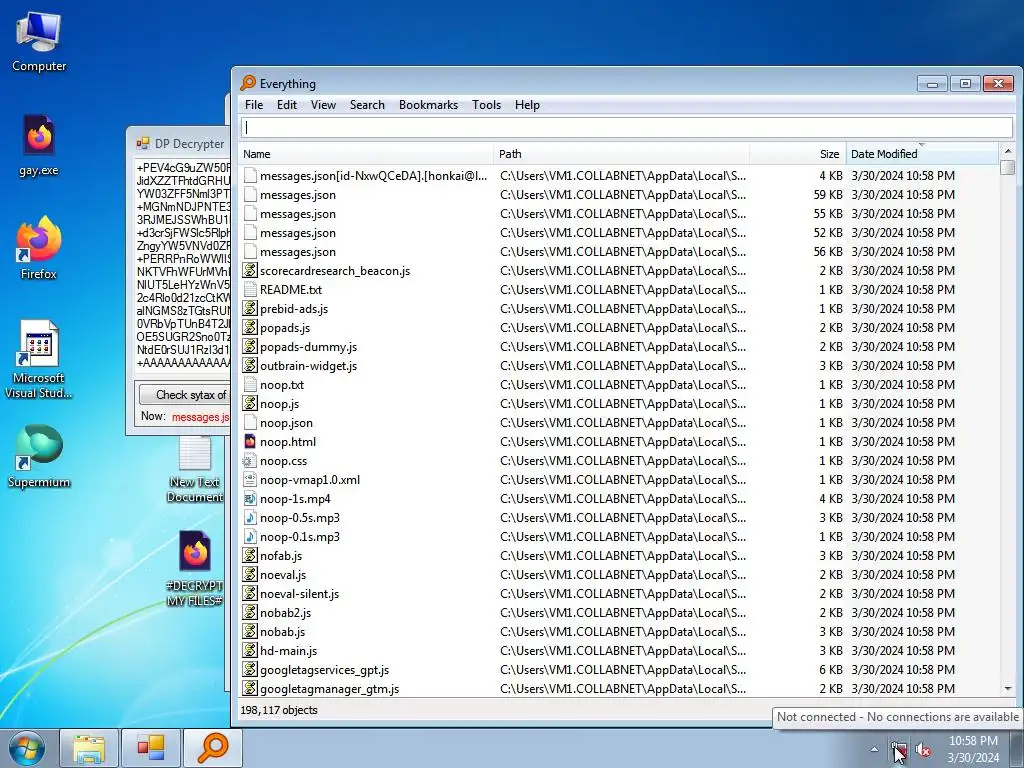This screenshot has height=768, width=1024.
Task: Click Check sytax button in DP Decrypter
Action: click(x=185, y=394)
